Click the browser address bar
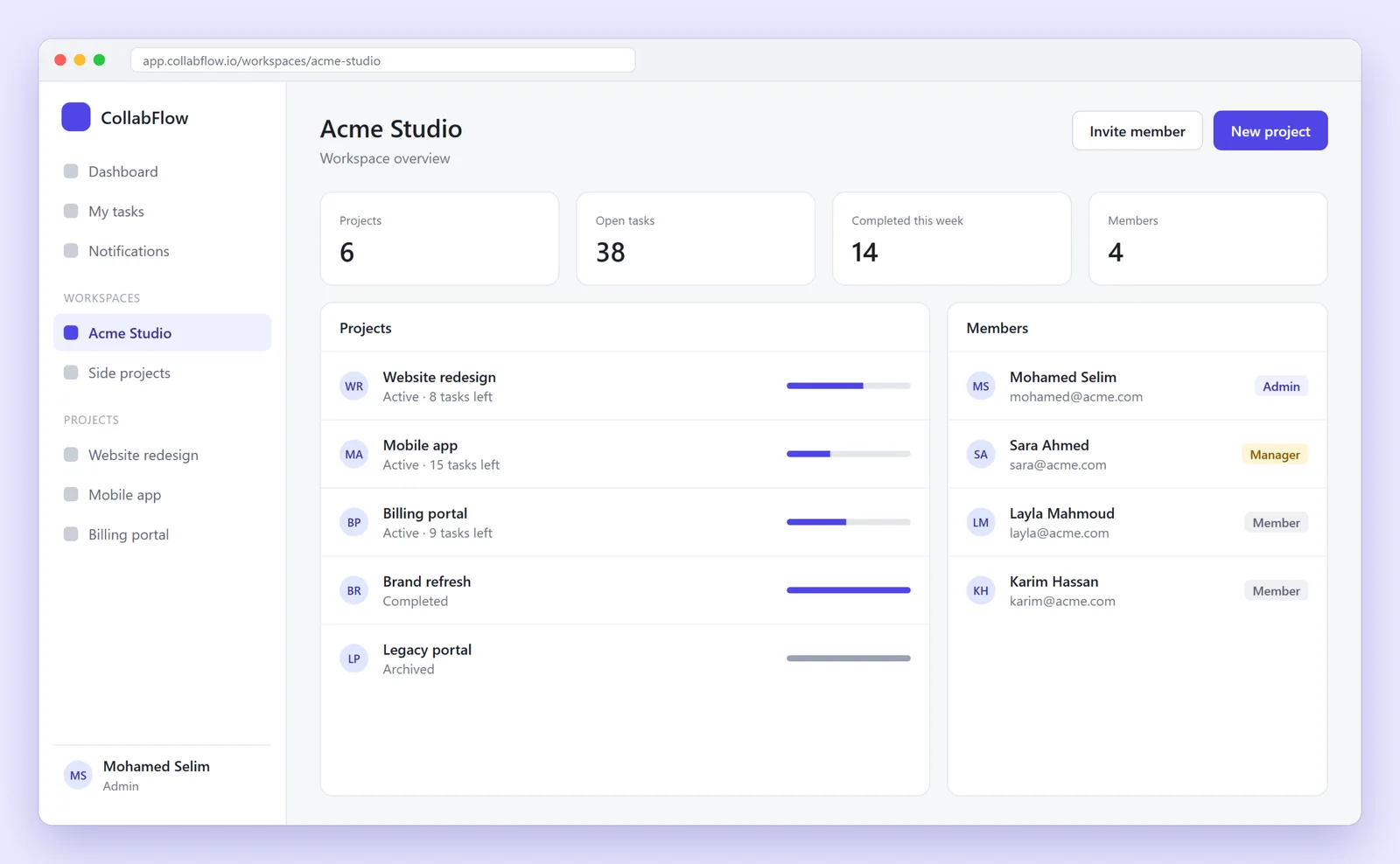This screenshot has width=1400, height=864. pyautogui.click(x=382, y=60)
